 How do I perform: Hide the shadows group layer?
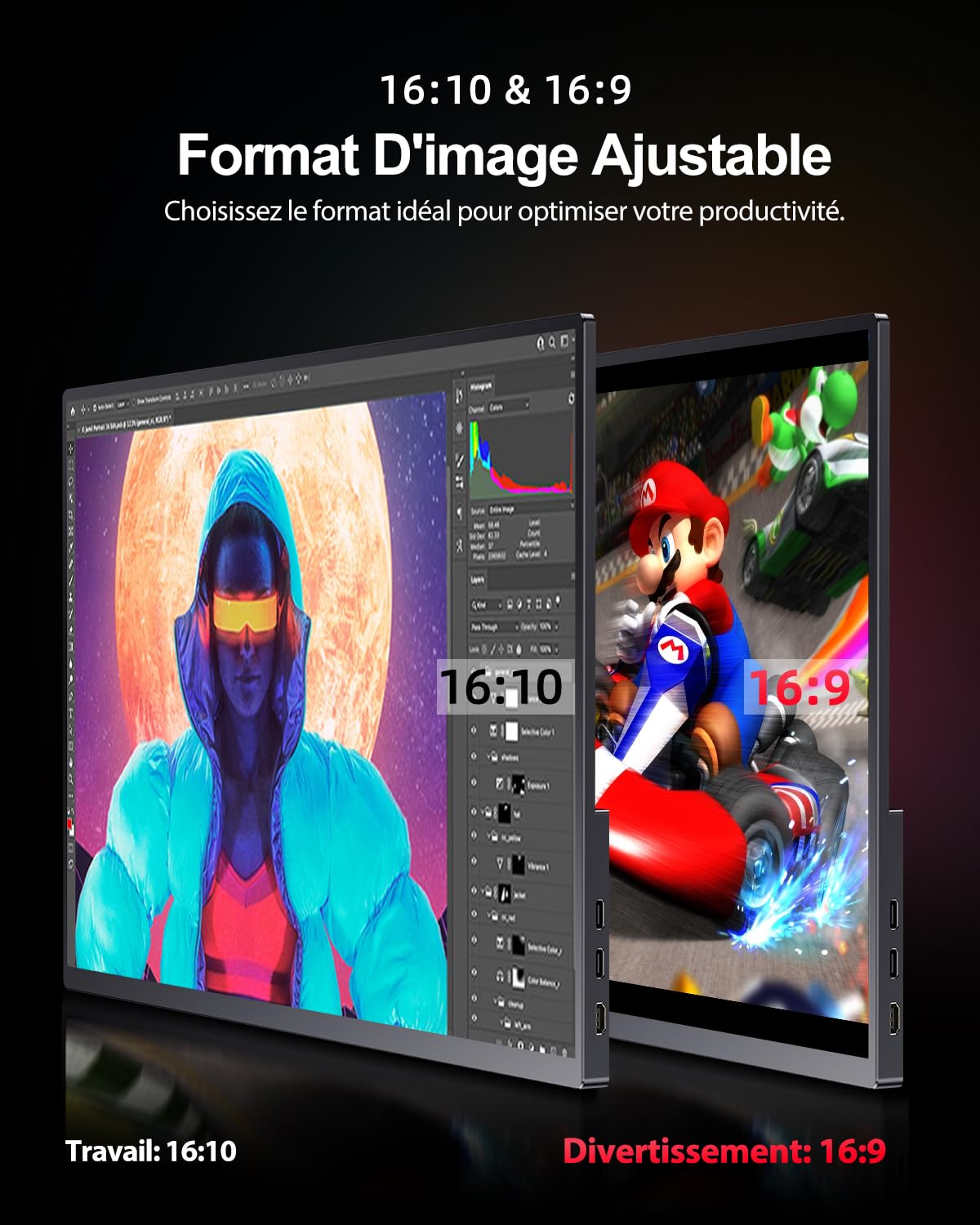pos(474,756)
